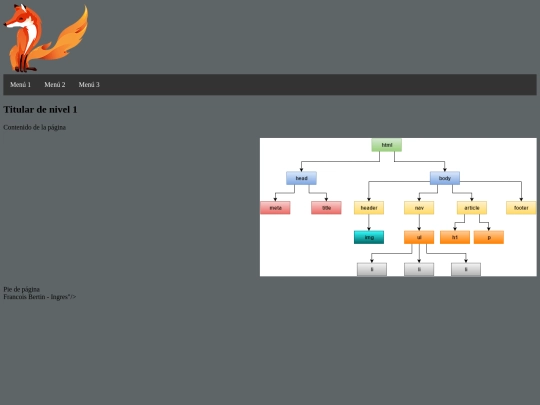This screenshot has height=405, width=540.
Task: Click the HTML tree diagram image
Action: click(398, 207)
